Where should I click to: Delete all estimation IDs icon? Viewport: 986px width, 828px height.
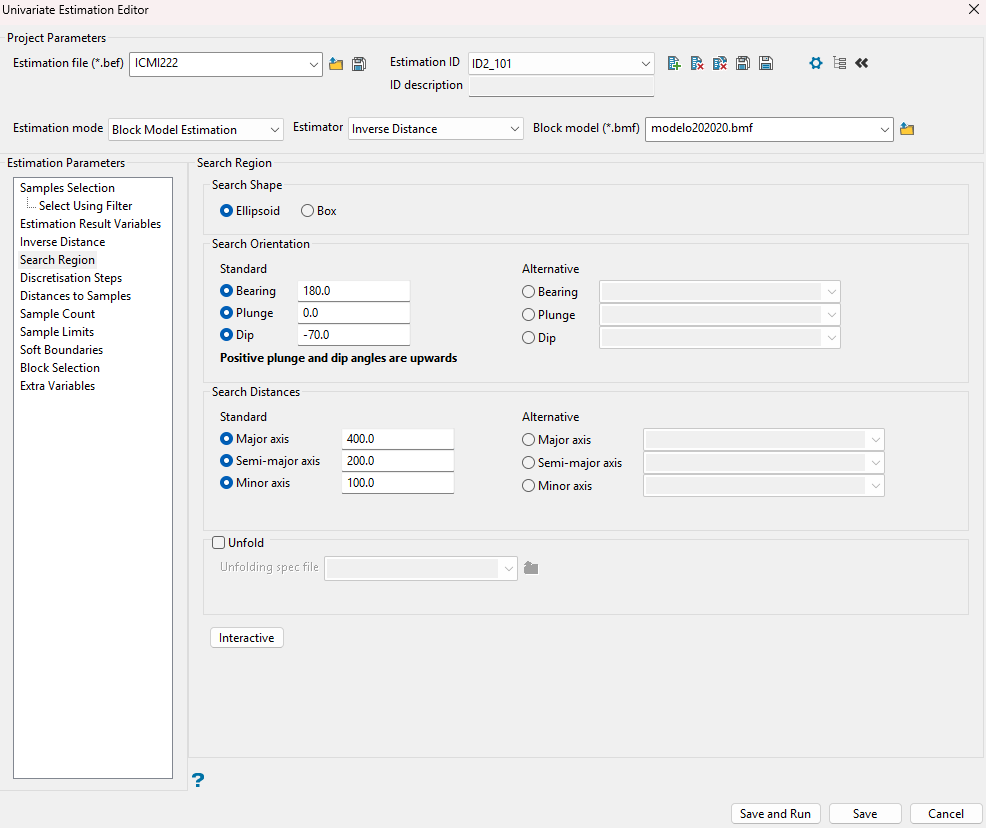[x=720, y=63]
